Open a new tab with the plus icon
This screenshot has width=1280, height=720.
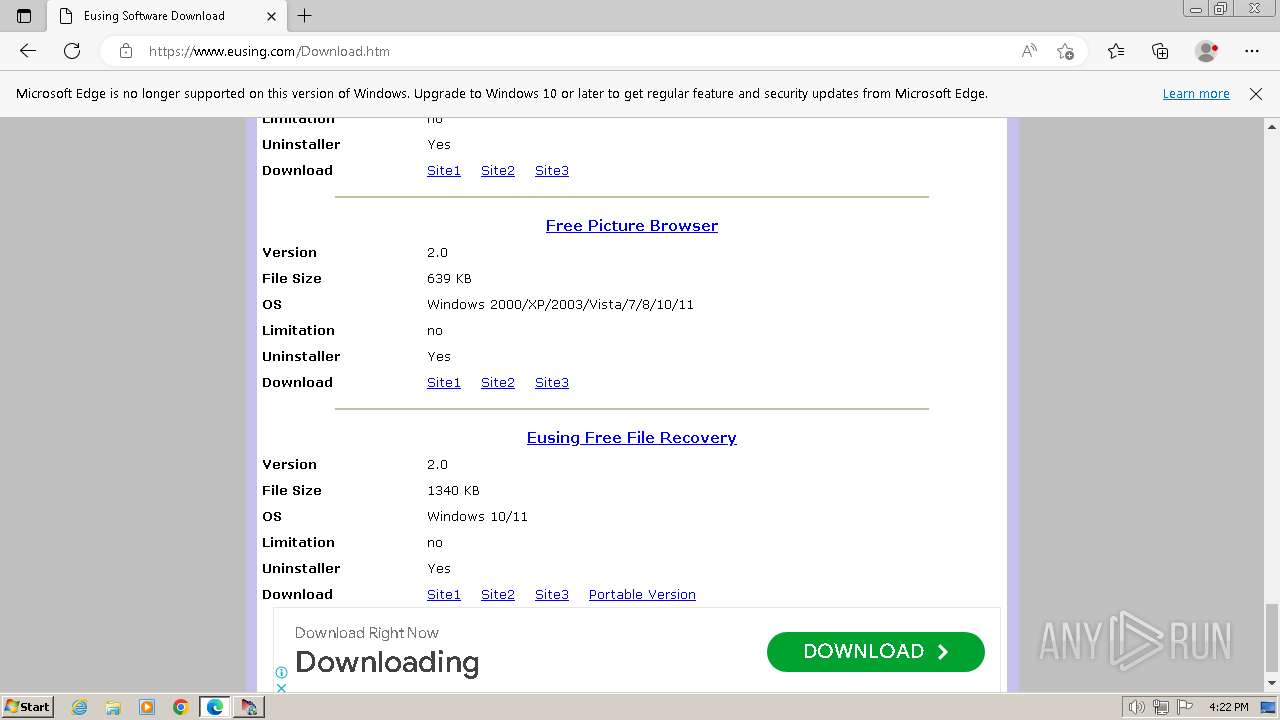click(305, 16)
